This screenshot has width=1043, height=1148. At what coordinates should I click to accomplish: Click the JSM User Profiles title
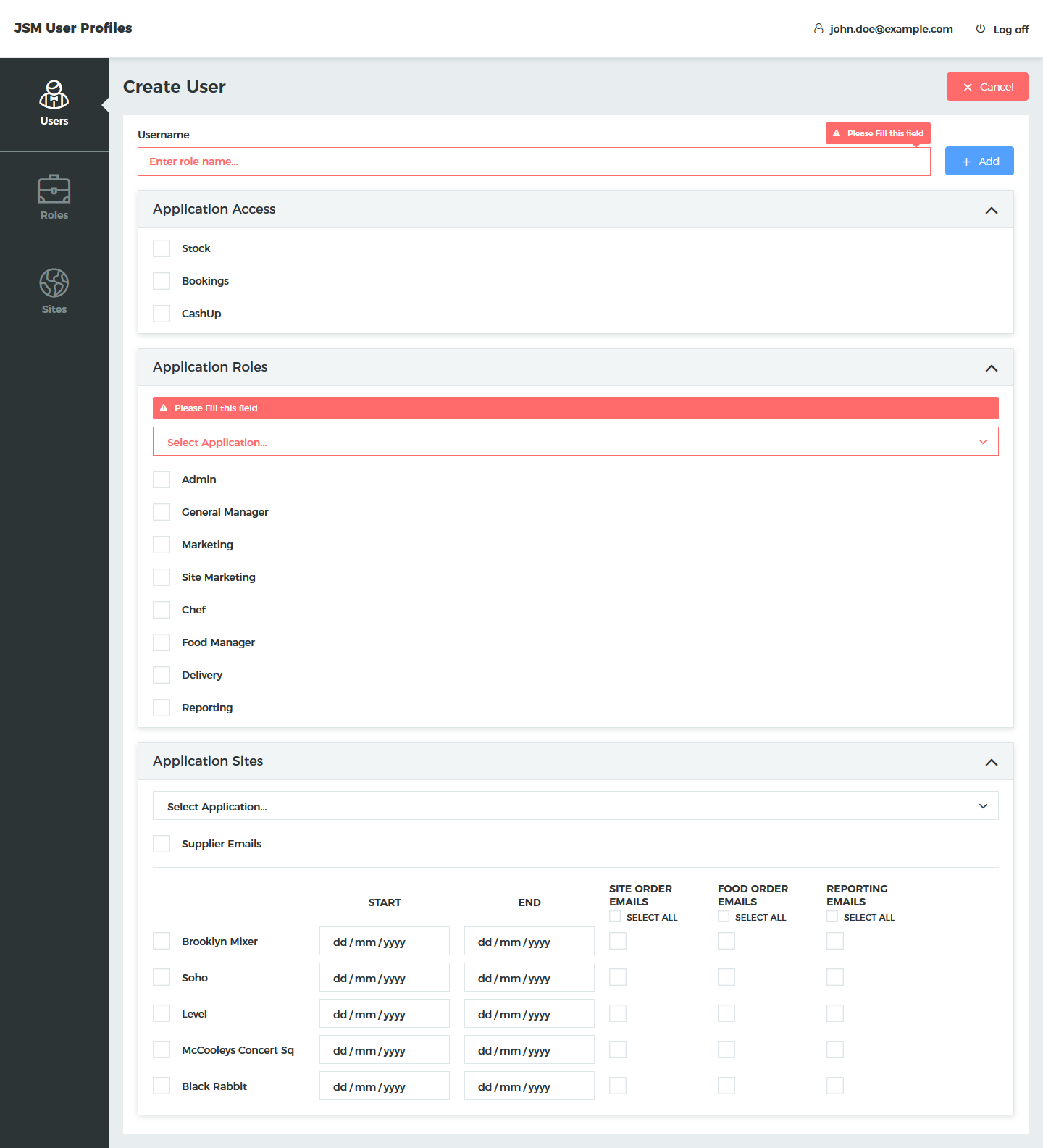click(x=73, y=28)
